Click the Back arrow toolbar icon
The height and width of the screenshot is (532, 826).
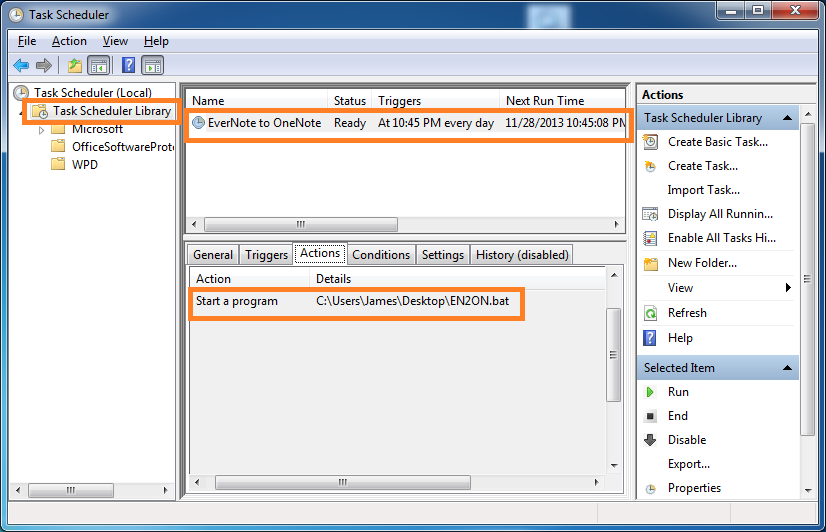(21, 65)
